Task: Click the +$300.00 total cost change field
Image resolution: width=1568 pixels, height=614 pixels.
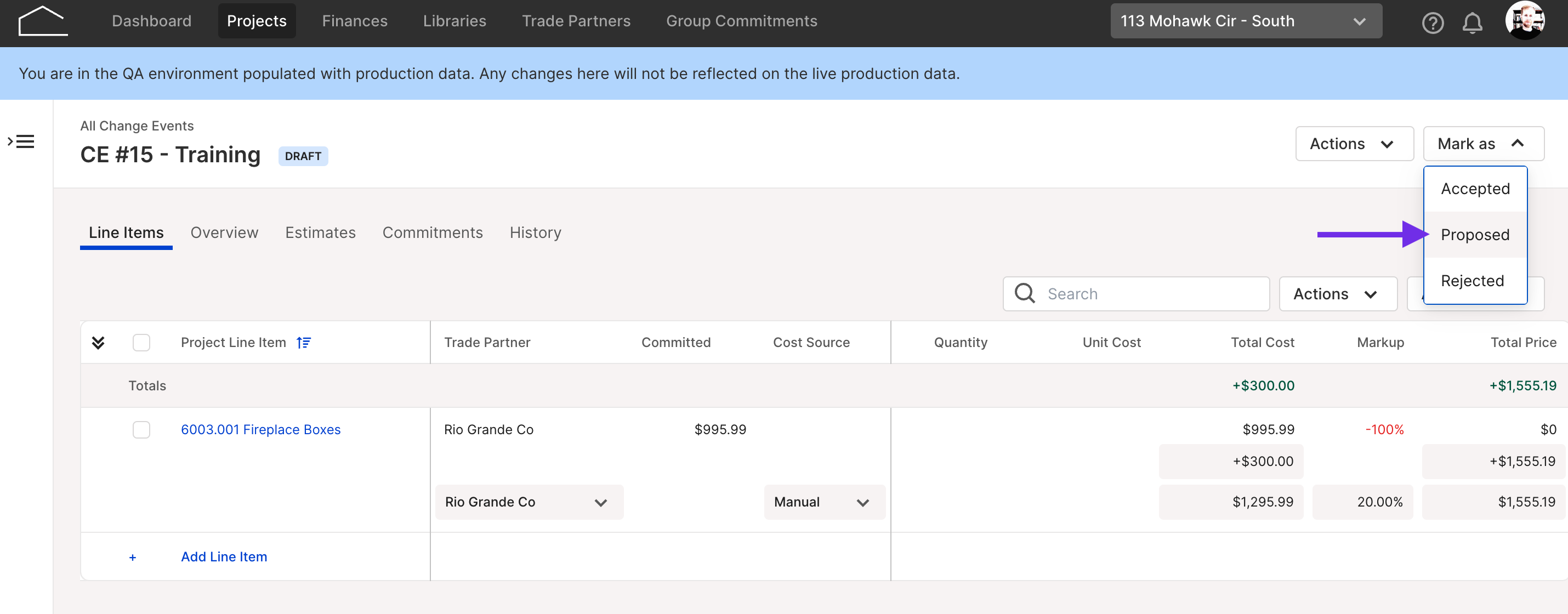Action: pyautogui.click(x=1231, y=461)
